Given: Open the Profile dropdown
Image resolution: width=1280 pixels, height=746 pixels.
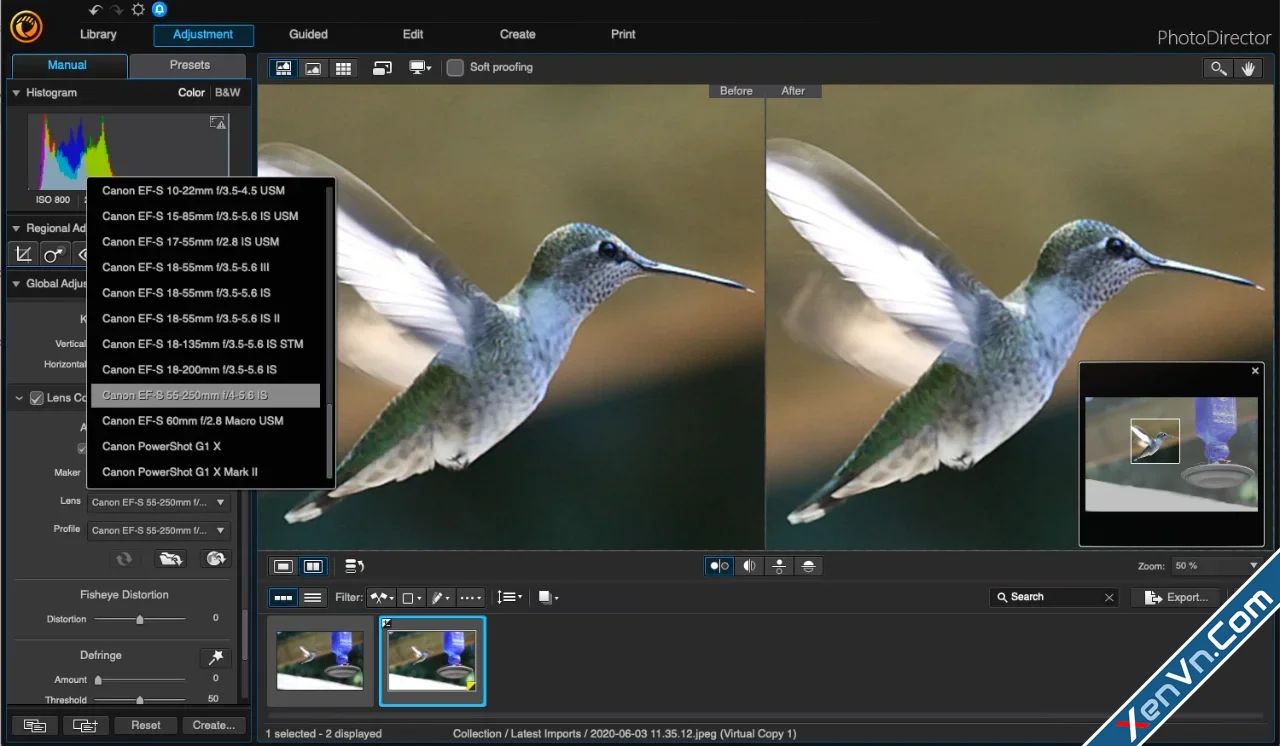Looking at the screenshot, I should coord(159,530).
